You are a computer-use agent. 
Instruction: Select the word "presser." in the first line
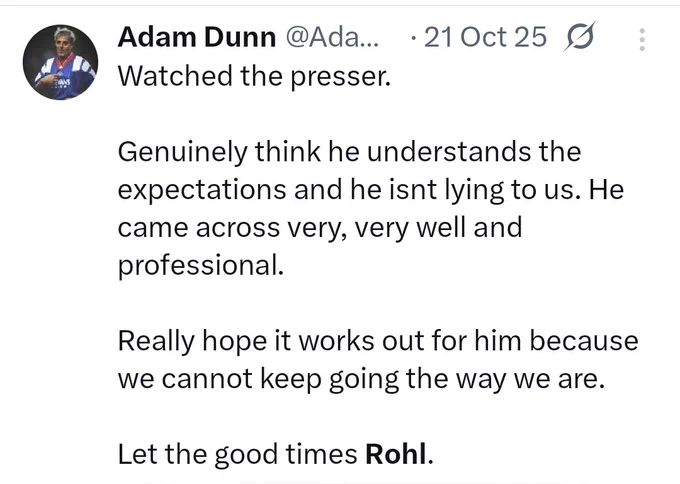click(340, 77)
